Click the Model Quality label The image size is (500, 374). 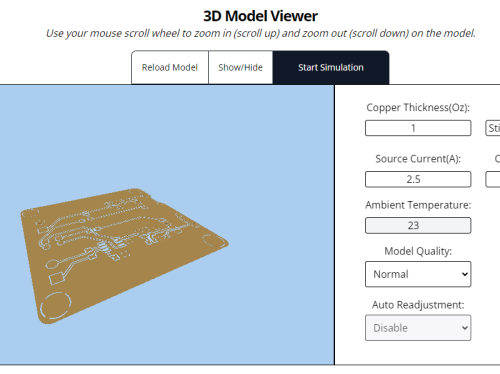(418, 251)
